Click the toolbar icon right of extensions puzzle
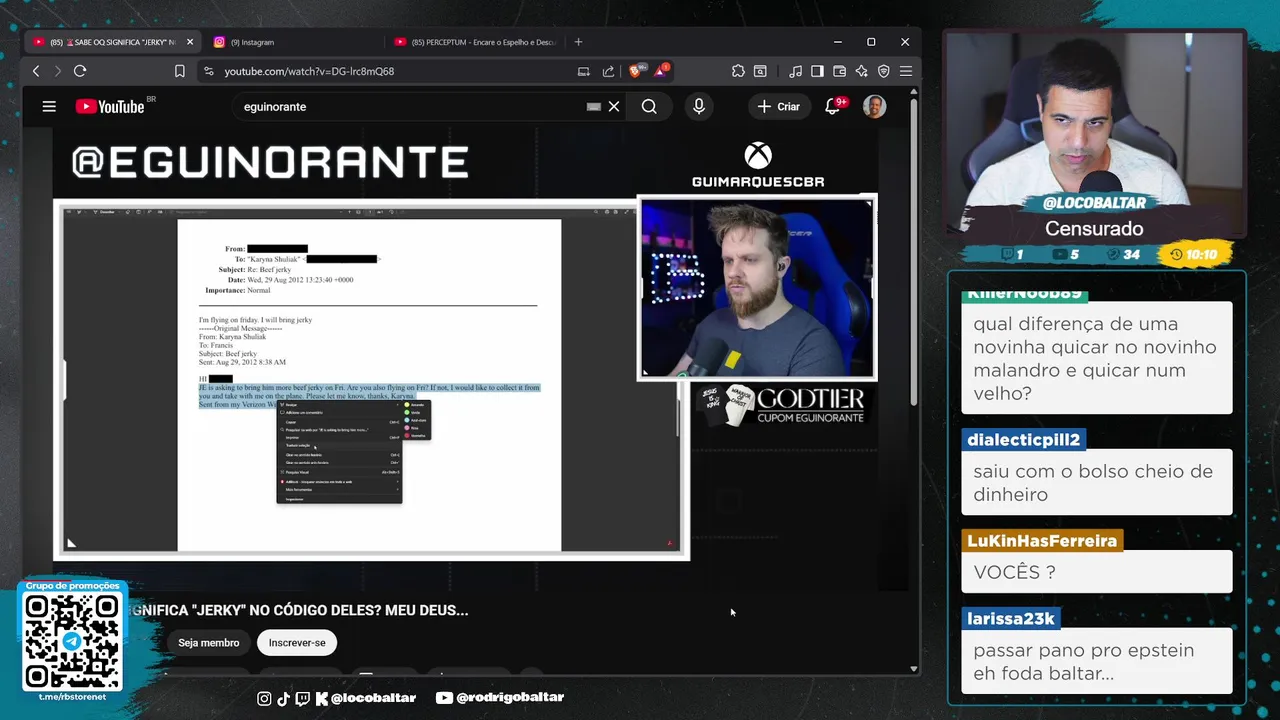This screenshot has width=1280, height=720. pos(760,71)
